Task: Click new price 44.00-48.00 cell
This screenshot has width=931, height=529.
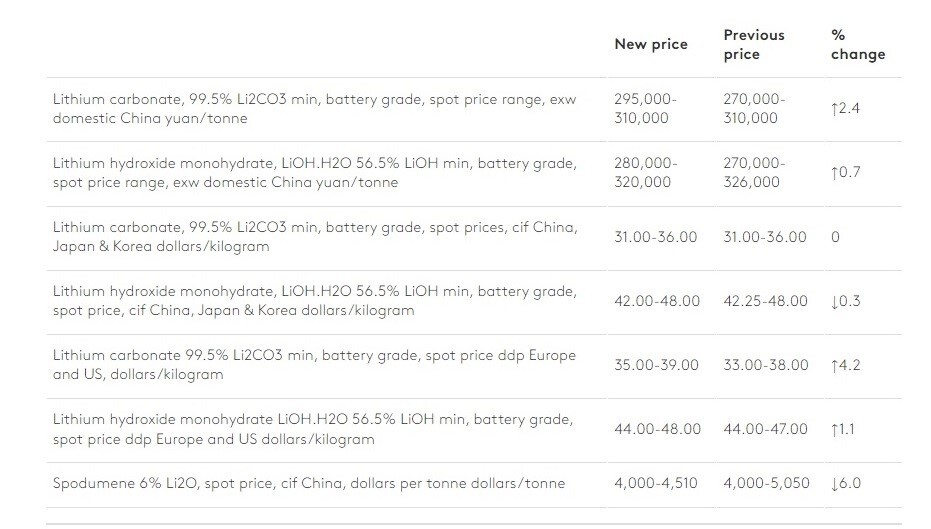Action: point(657,429)
